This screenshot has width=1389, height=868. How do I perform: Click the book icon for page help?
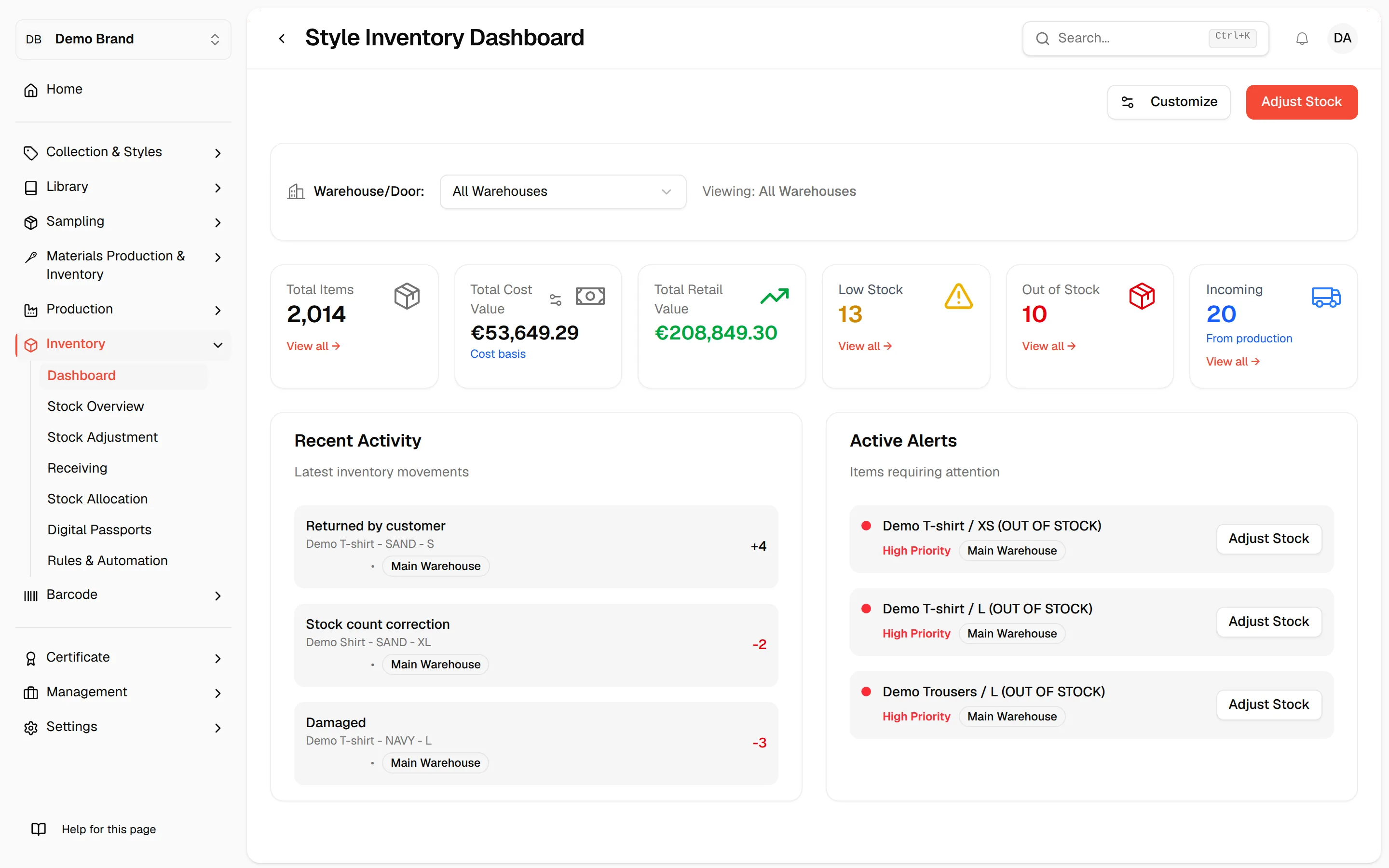(39, 829)
